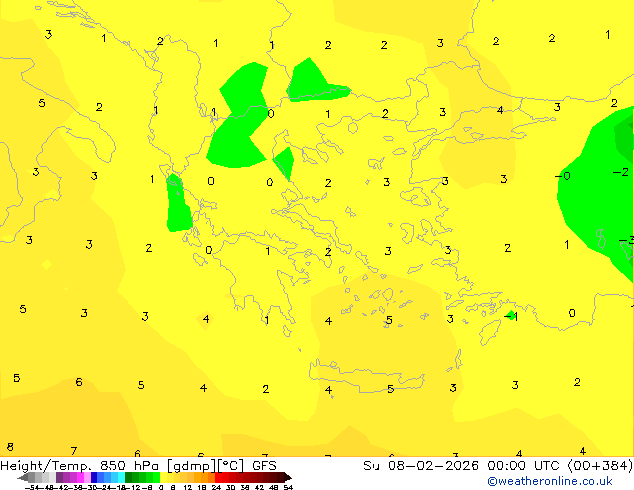Click the grey left arrow end of legend
This screenshot has height=490, width=634.
23,478
